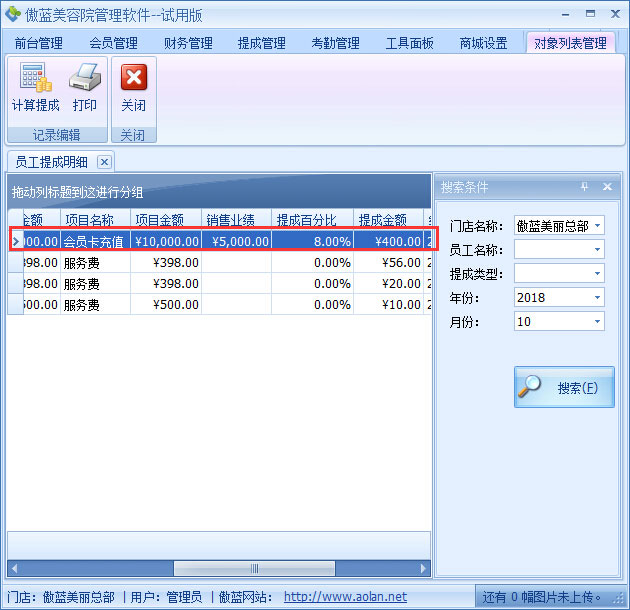Sort by the 销售业绩 column header
Screen dimensions: 630x610
click(x=236, y=219)
